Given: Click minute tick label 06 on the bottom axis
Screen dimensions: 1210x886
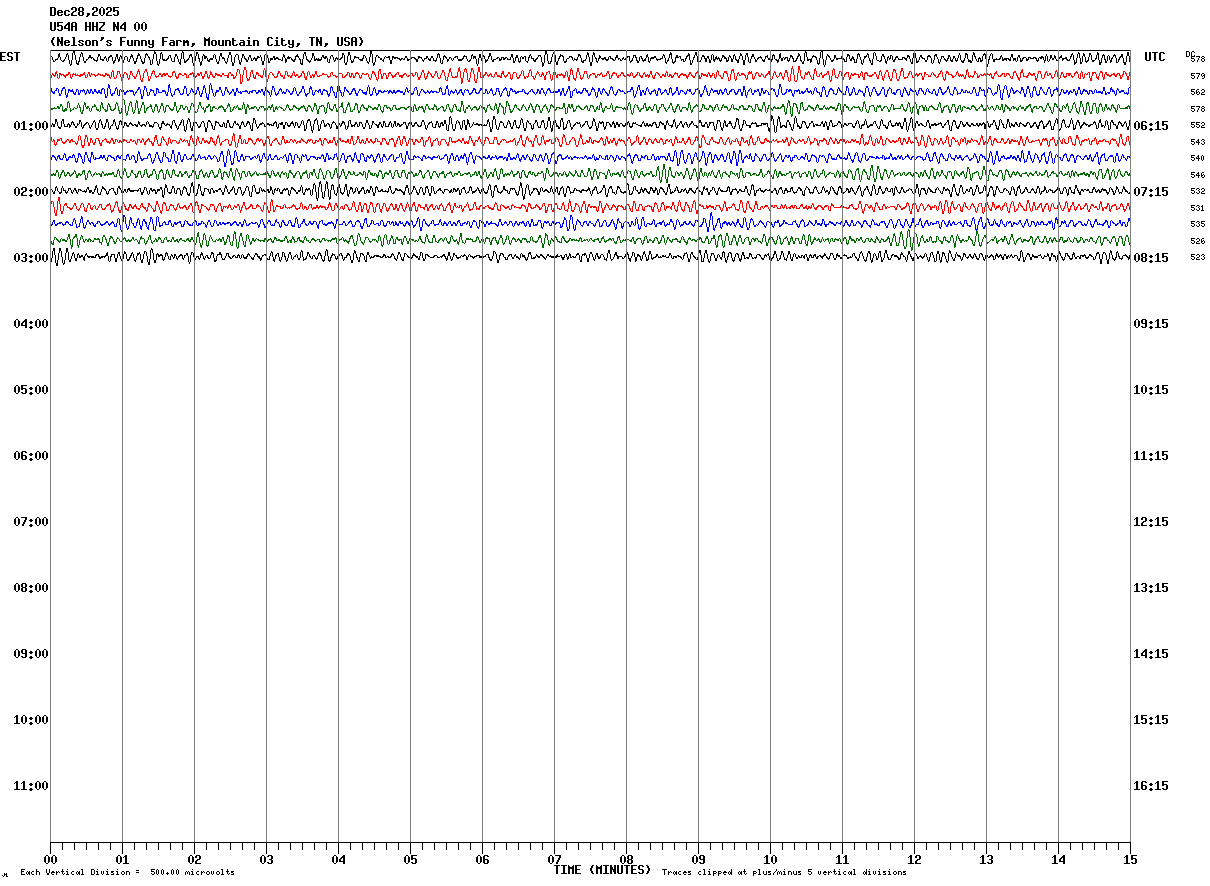Looking at the screenshot, I should (x=482, y=860).
